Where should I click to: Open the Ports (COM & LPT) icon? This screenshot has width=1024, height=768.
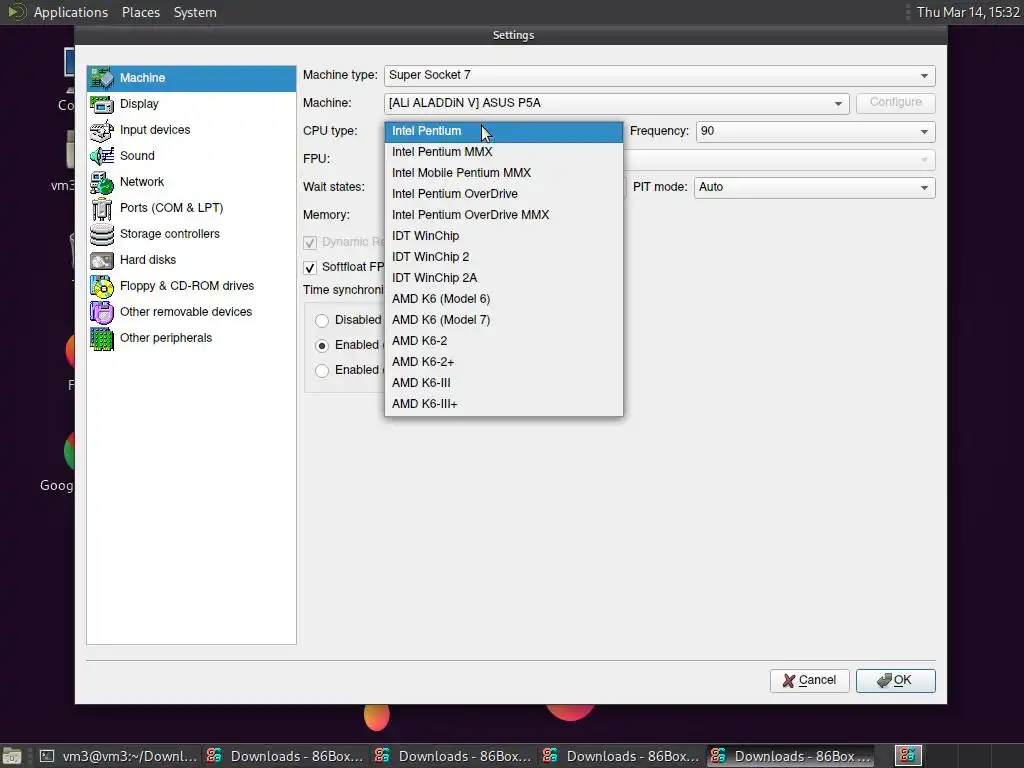[102, 208]
